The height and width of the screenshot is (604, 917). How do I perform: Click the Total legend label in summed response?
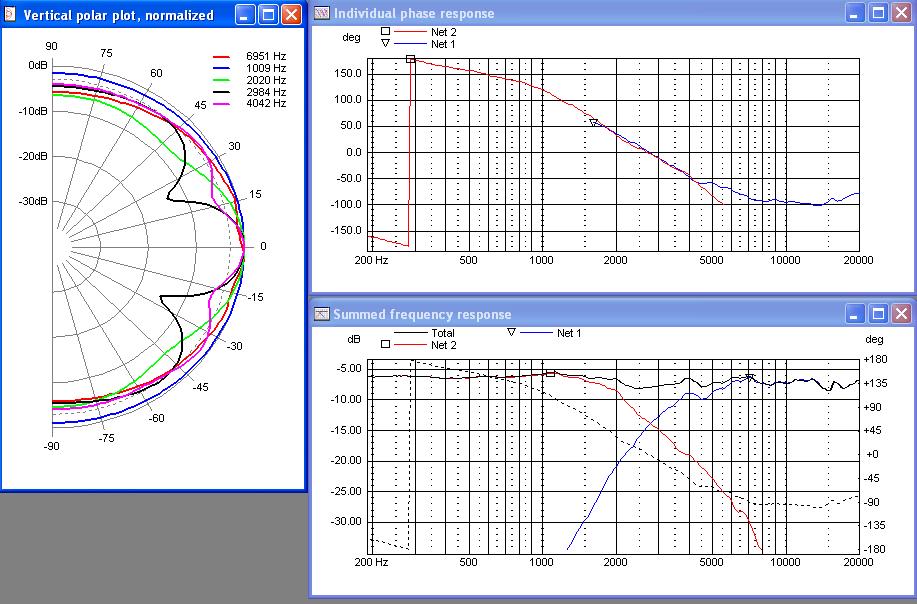442,333
